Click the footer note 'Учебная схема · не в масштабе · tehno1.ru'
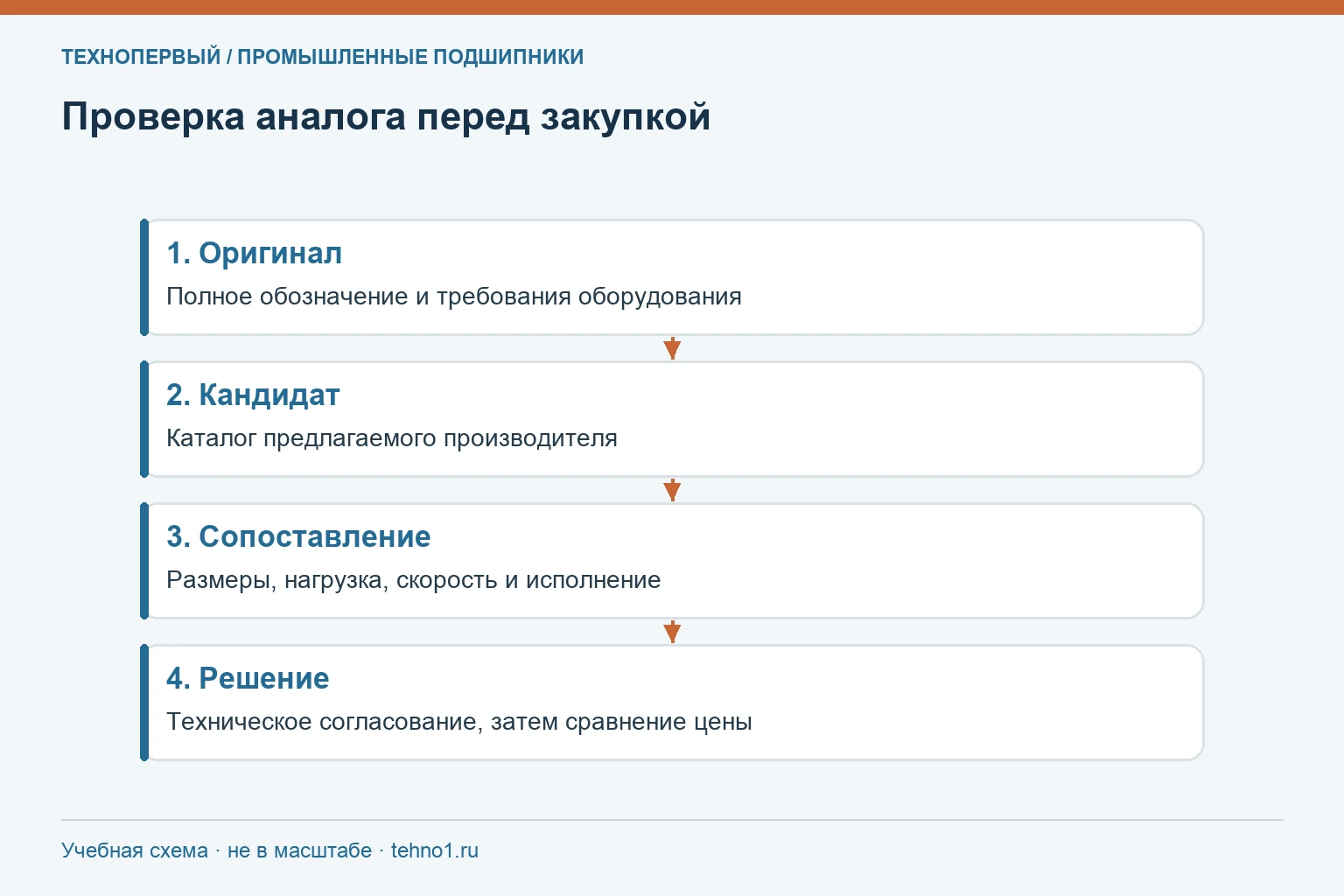The height and width of the screenshot is (896, 1344). [x=269, y=850]
